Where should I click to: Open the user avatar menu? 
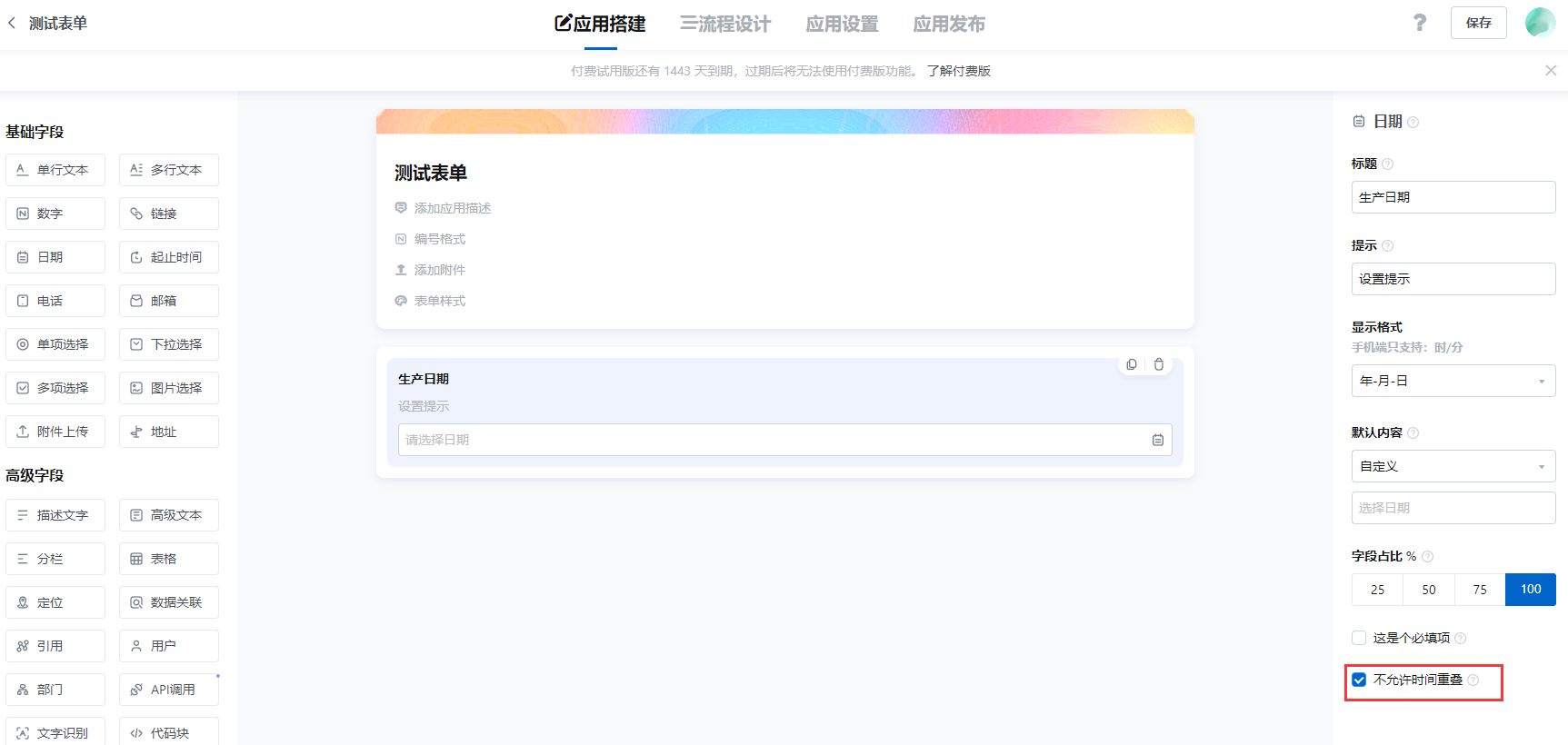[1540, 23]
